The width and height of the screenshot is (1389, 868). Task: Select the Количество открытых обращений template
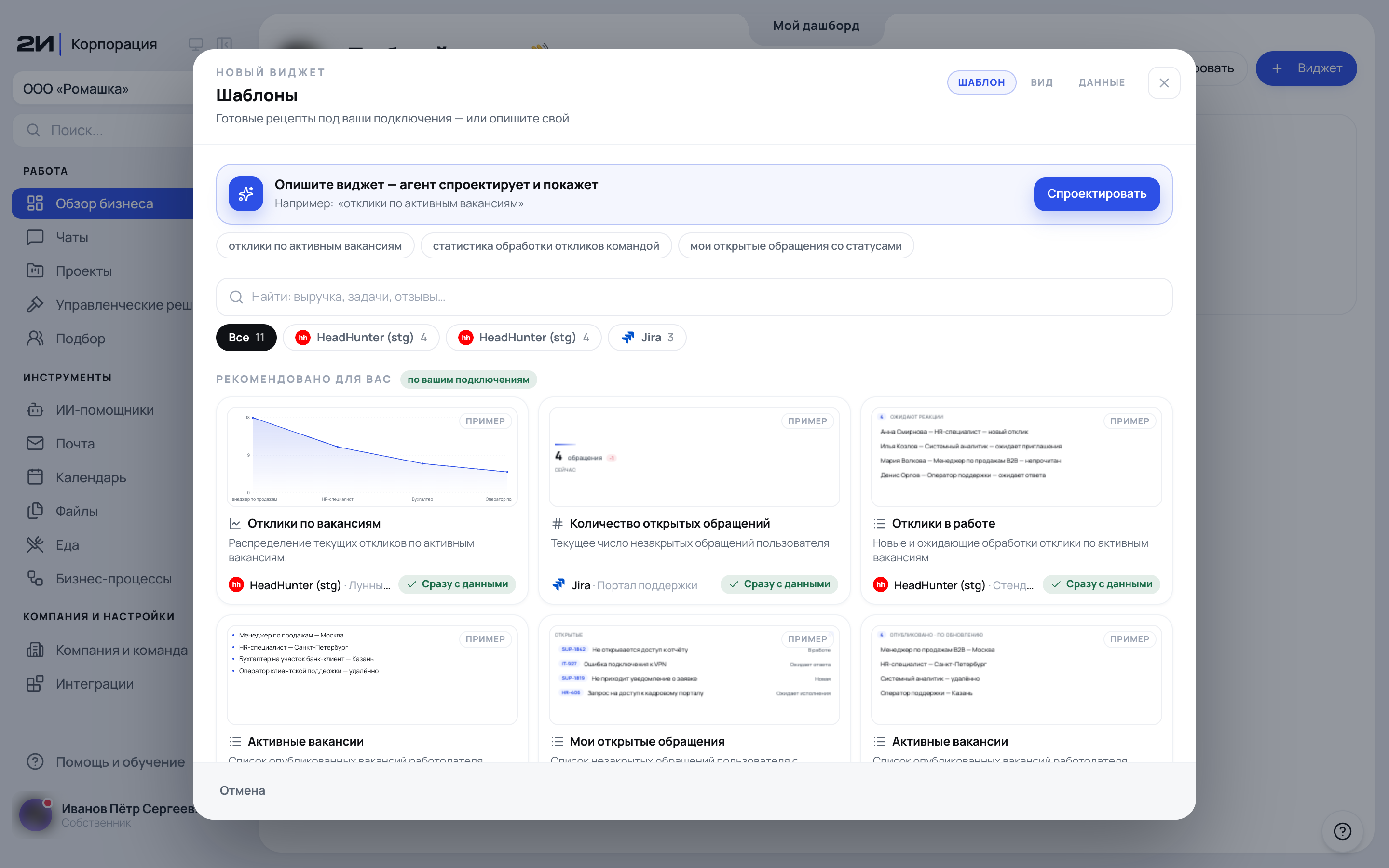[x=694, y=501]
